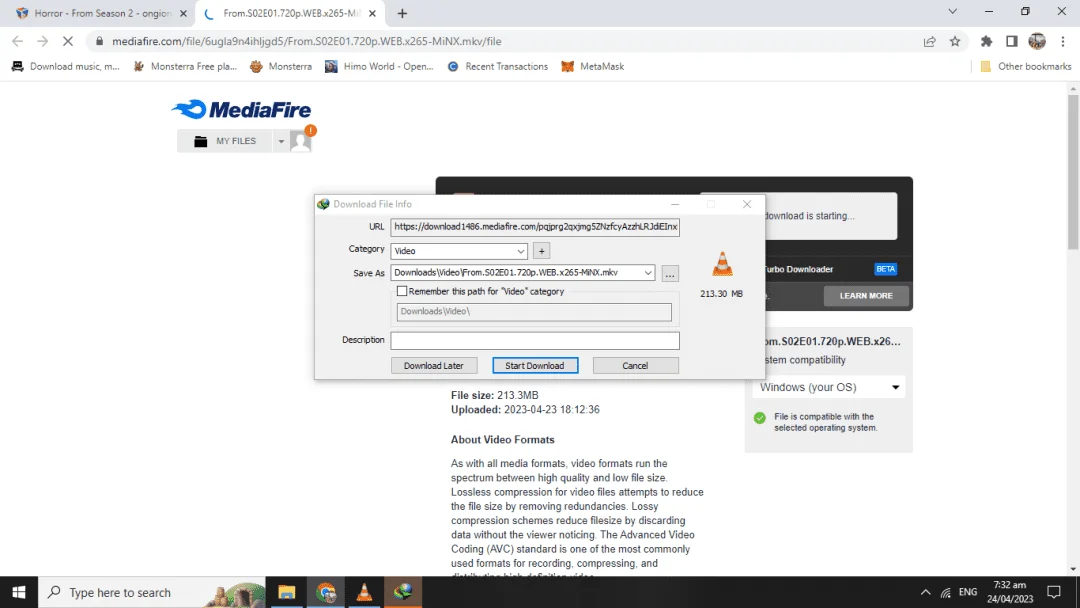Open the notification center icon
This screenshot has height=608, width=1080.
pyautogui.click(x=1054, y=592)
